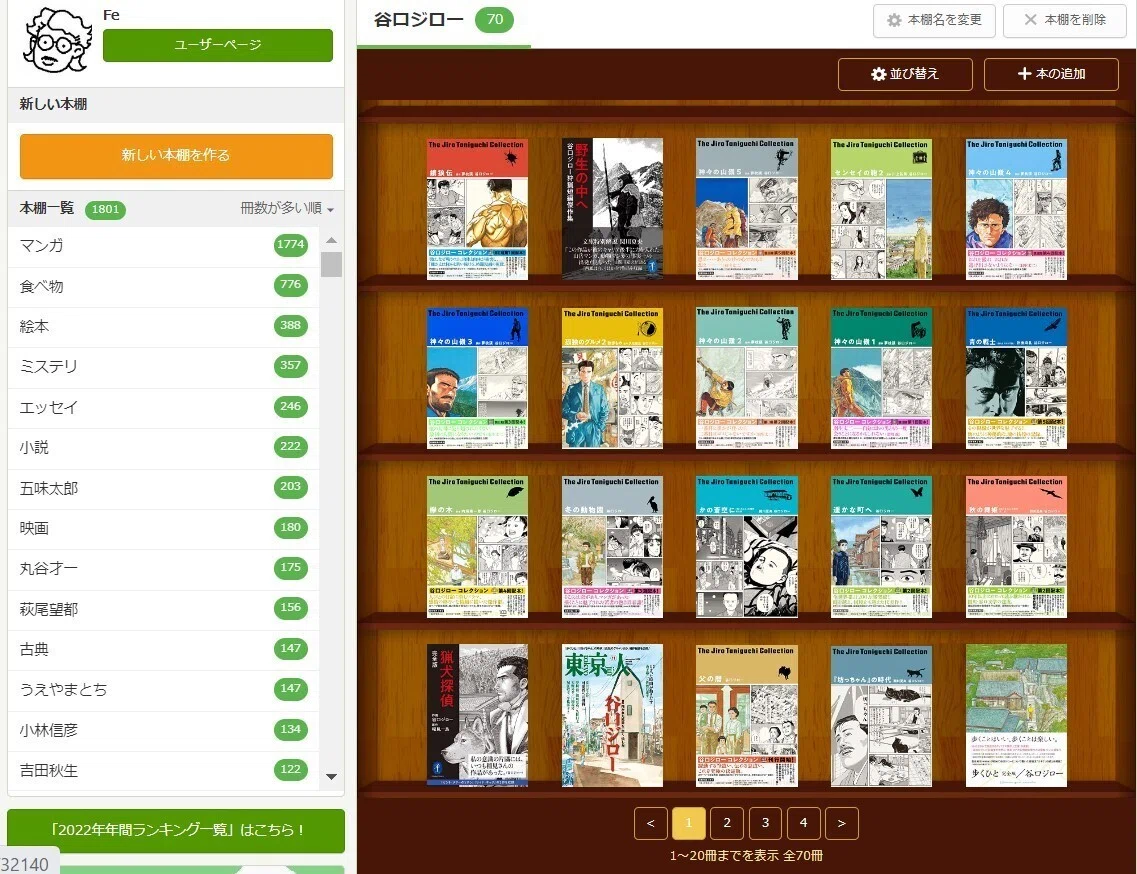Go to pagination page 4

click(x=803, y=823)
